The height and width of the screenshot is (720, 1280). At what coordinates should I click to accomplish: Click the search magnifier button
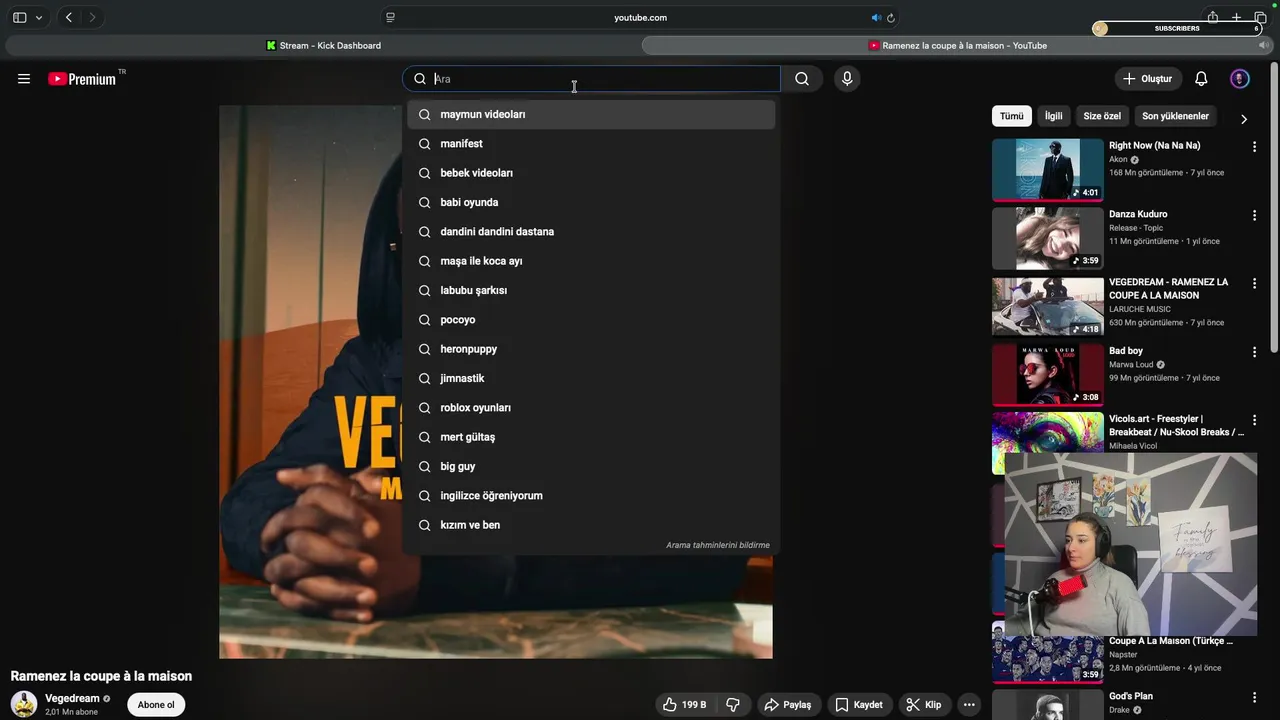tap(802, 79)
